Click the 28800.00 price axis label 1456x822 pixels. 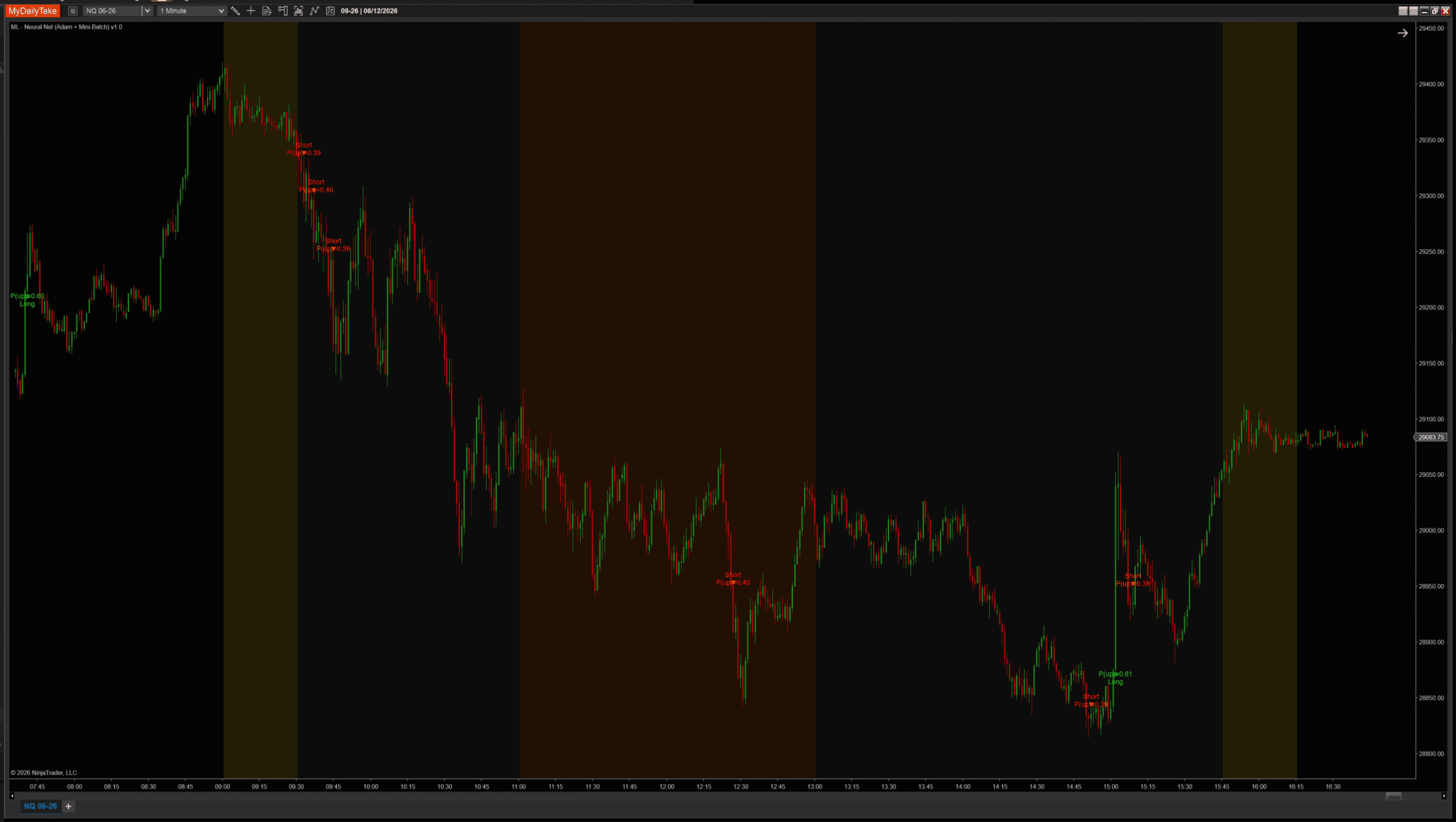coord(1431,754)
